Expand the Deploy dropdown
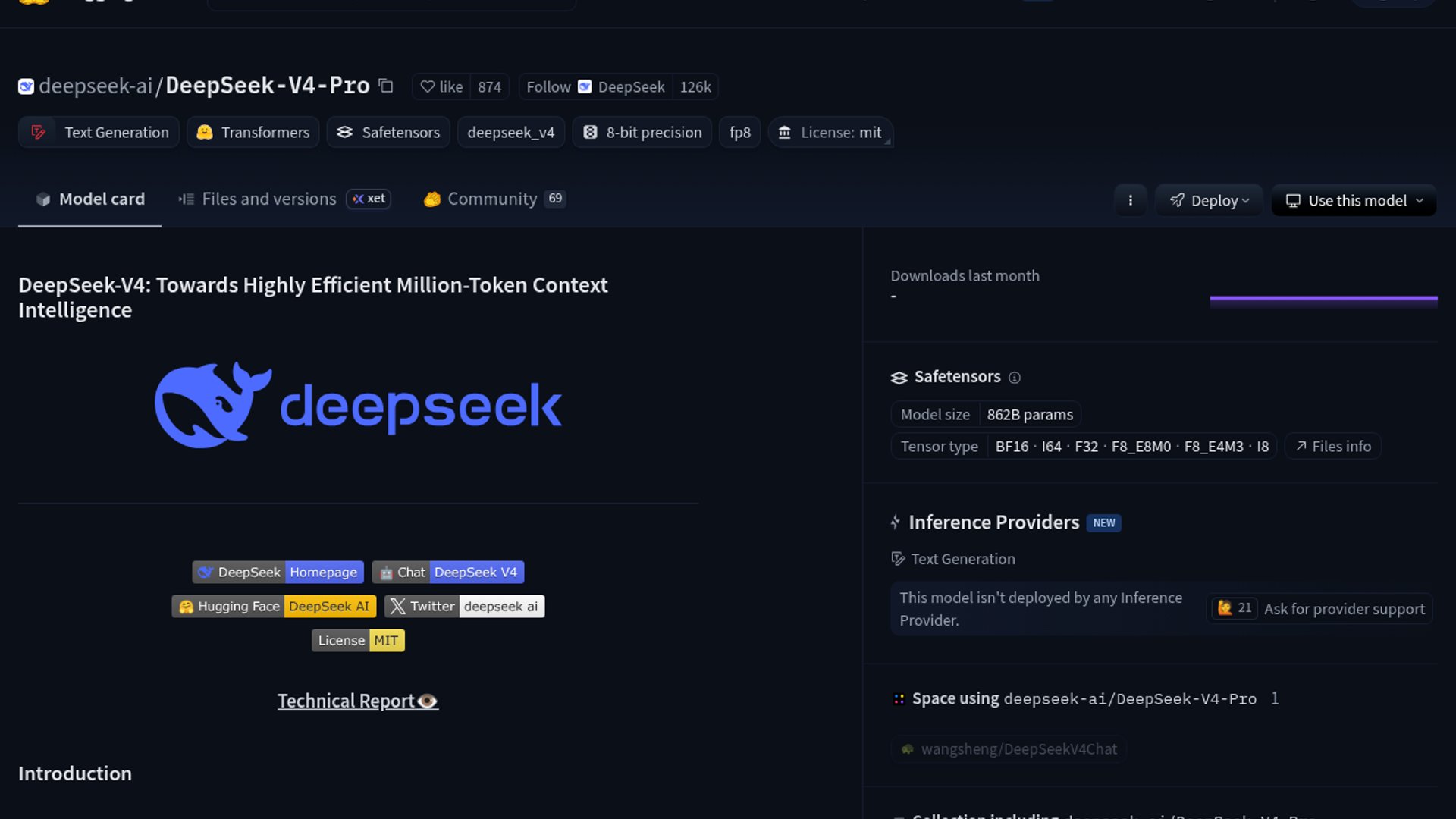 [1209, 200]
